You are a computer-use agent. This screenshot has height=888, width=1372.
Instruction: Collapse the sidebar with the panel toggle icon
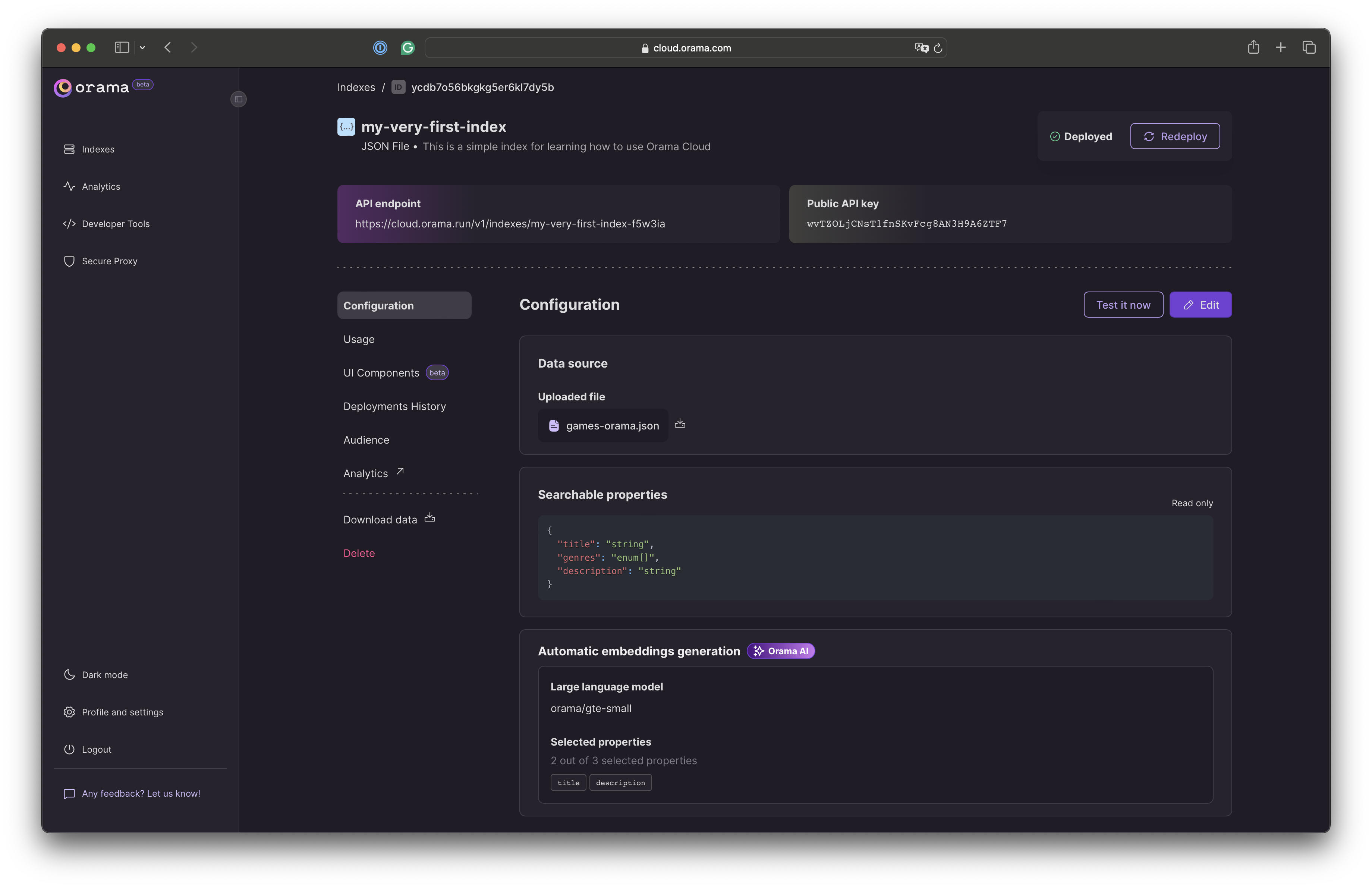[239, 99]
